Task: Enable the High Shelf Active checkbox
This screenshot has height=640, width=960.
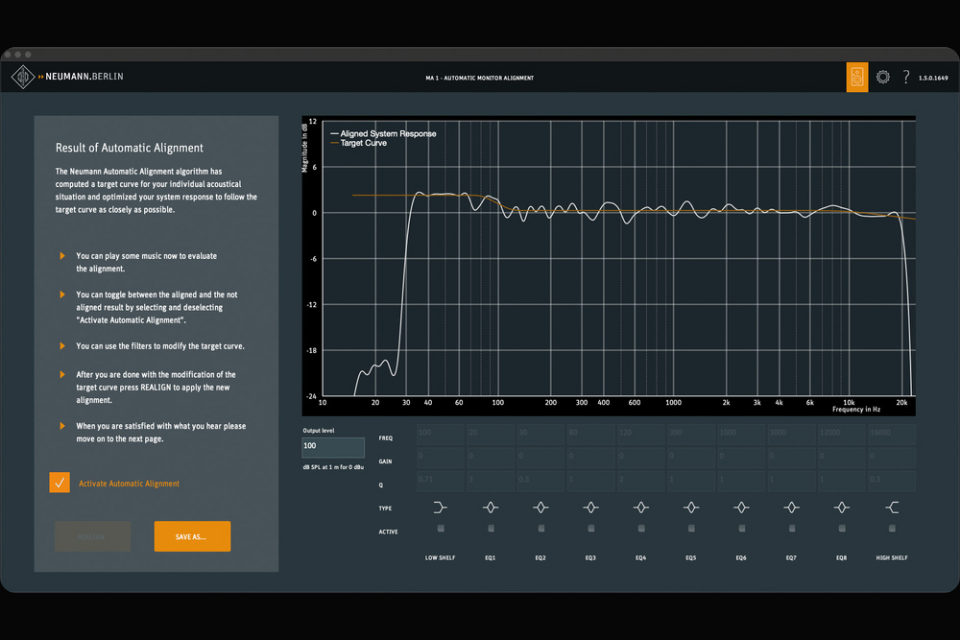Action: tap(892, 528)
